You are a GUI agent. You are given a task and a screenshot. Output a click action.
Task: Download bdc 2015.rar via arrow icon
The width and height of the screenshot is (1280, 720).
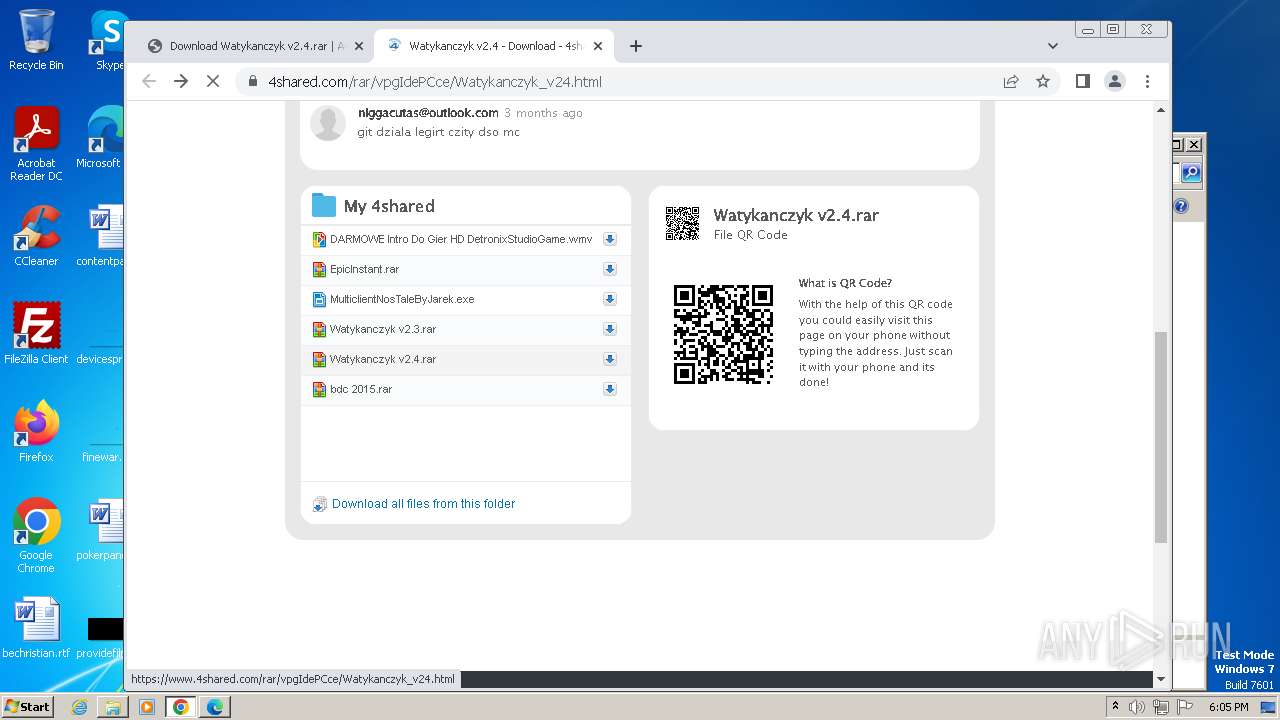click(x=610, y=389)
